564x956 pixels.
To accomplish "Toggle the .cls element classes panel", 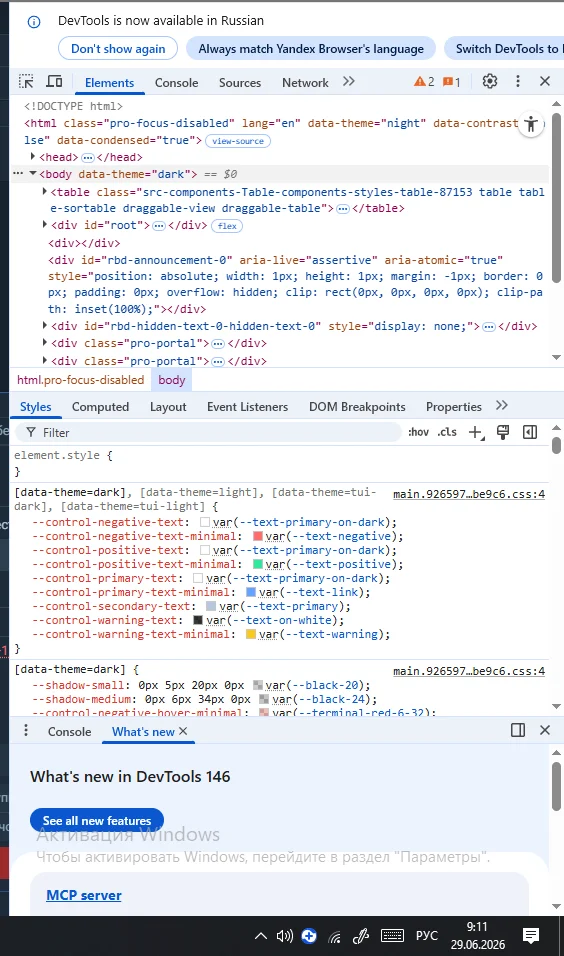I will point(447,432).
